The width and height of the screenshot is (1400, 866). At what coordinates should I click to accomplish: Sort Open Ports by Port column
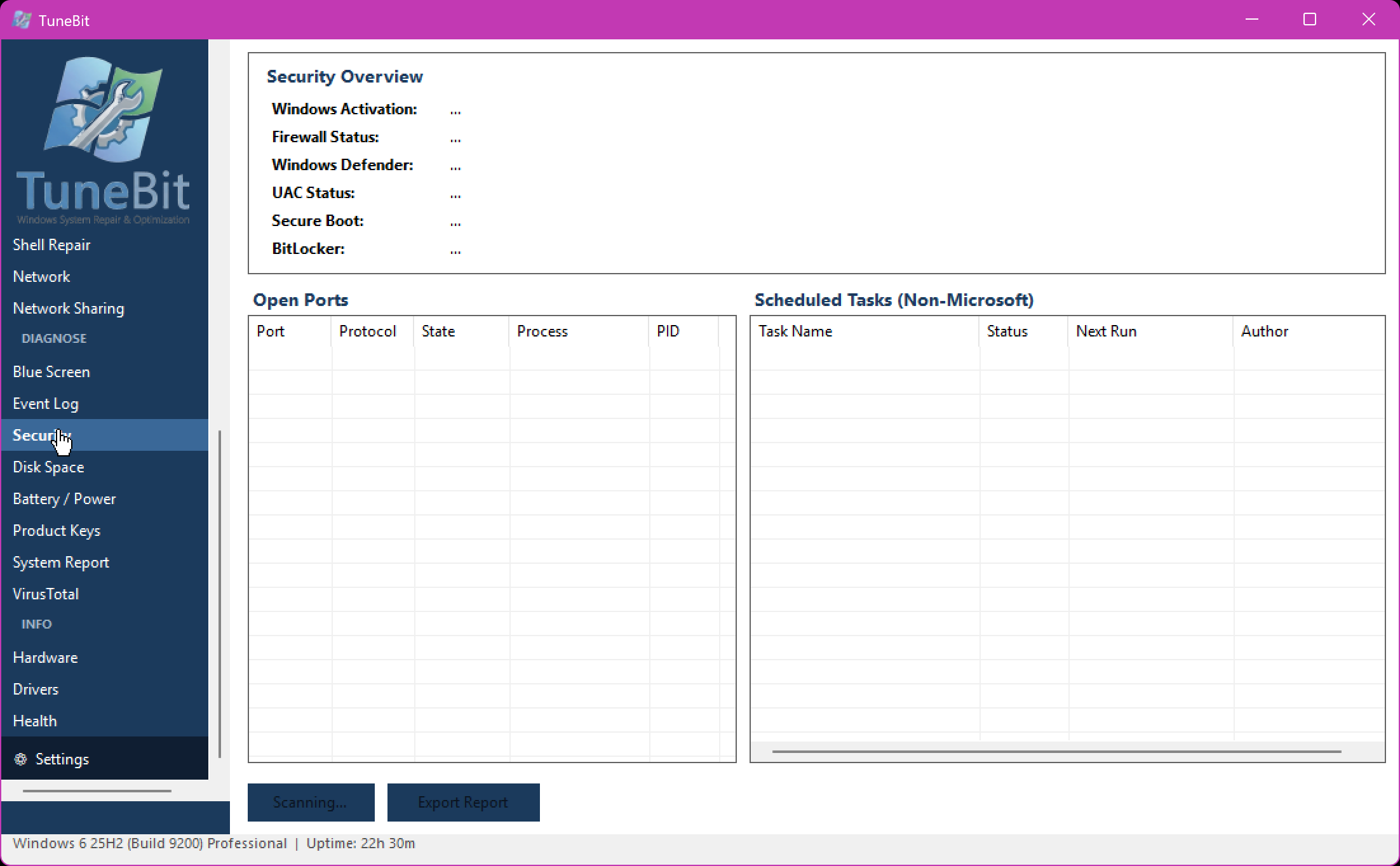coord(290,331)
